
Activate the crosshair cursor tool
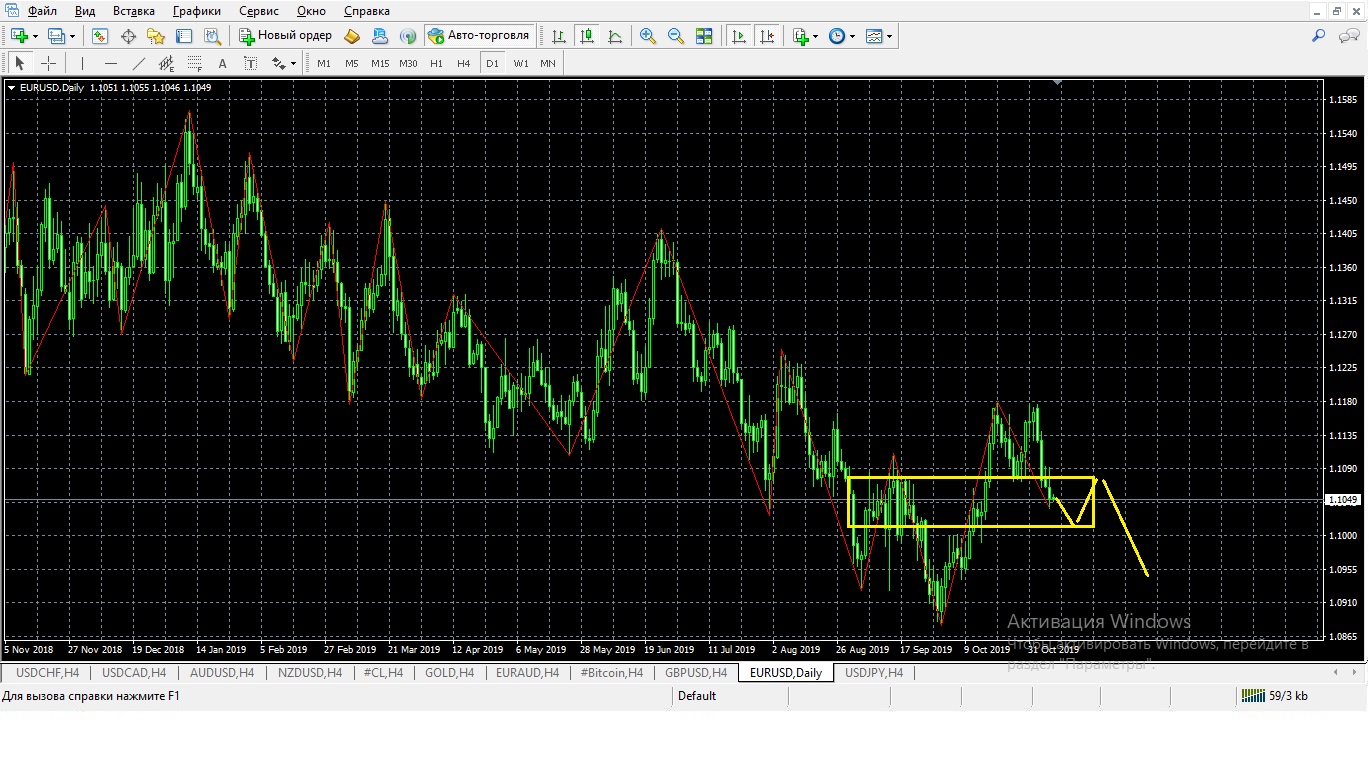tap(47, 63)
